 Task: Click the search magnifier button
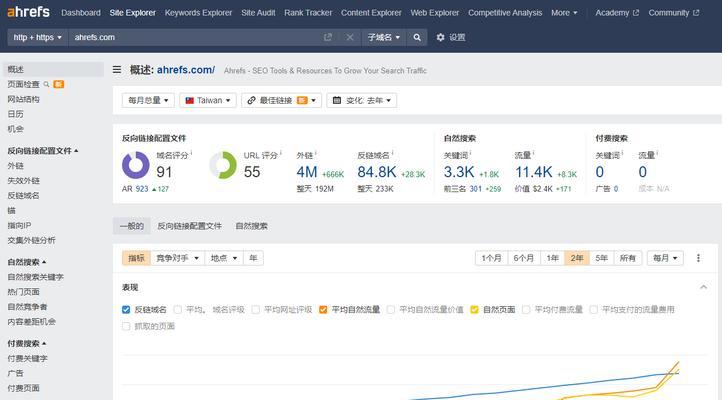coord(417,37)
